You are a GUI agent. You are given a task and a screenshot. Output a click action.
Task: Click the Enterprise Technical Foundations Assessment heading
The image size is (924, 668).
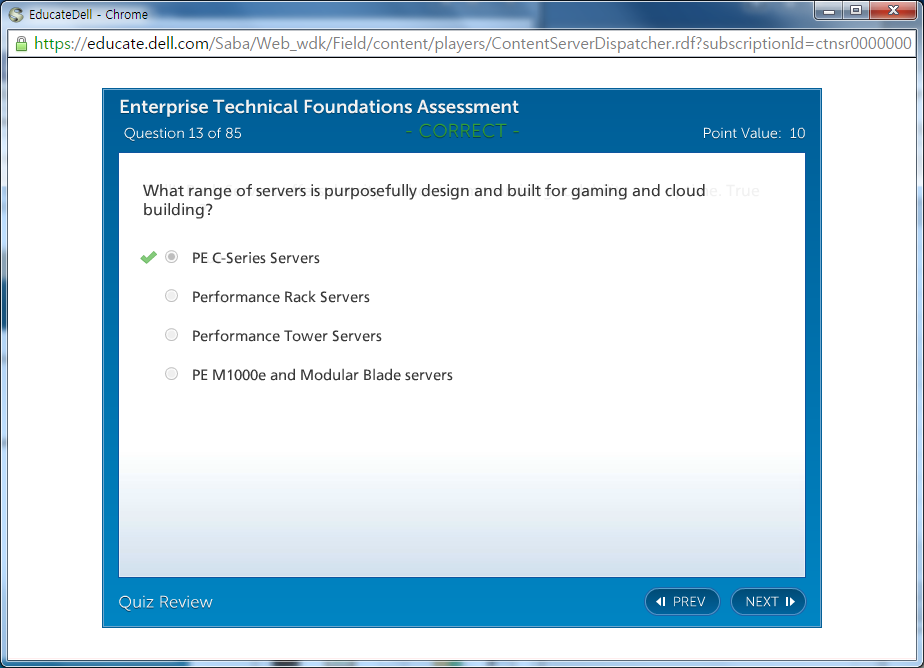[319, 107]
